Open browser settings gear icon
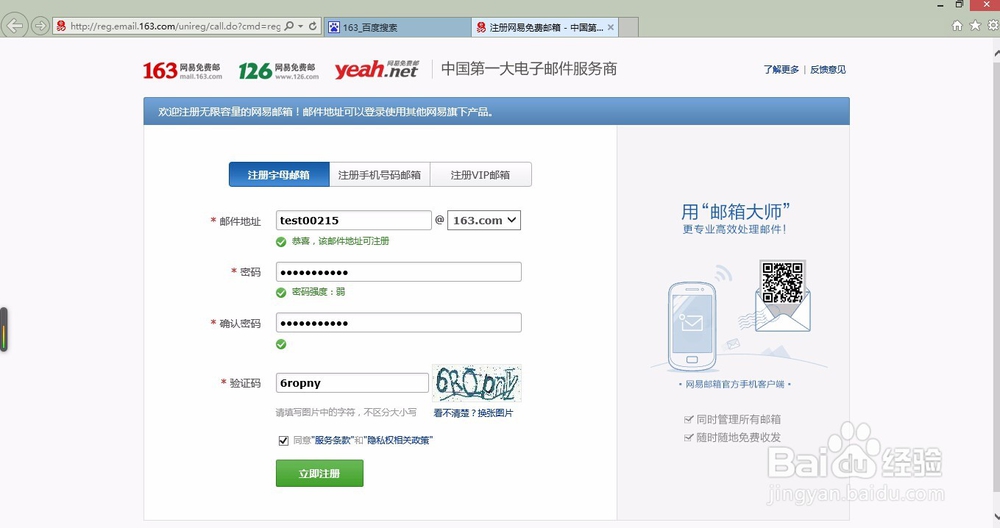 point(993,26)
